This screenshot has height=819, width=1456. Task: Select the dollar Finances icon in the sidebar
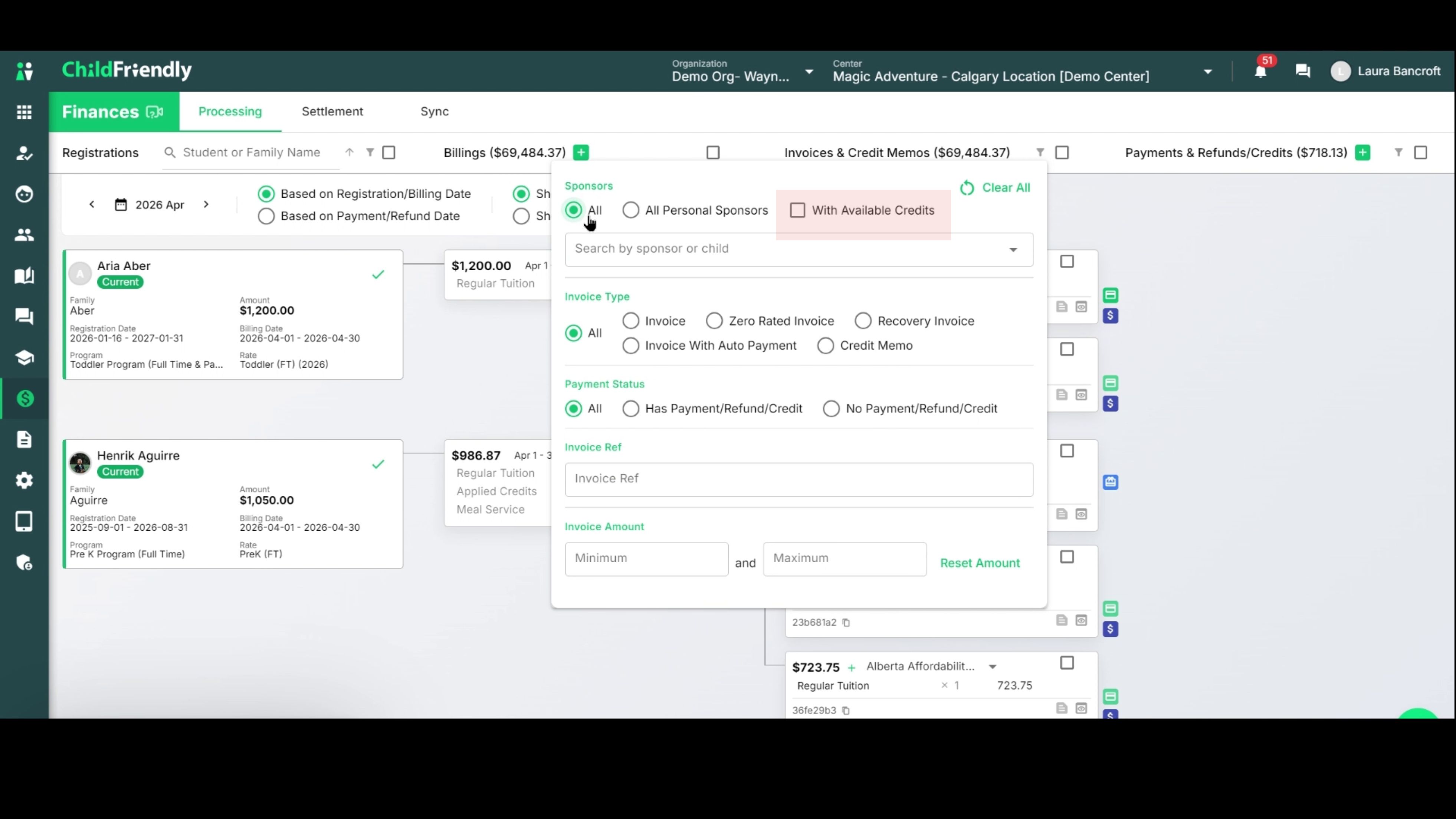pyautogui.click(x=24, y=399)
